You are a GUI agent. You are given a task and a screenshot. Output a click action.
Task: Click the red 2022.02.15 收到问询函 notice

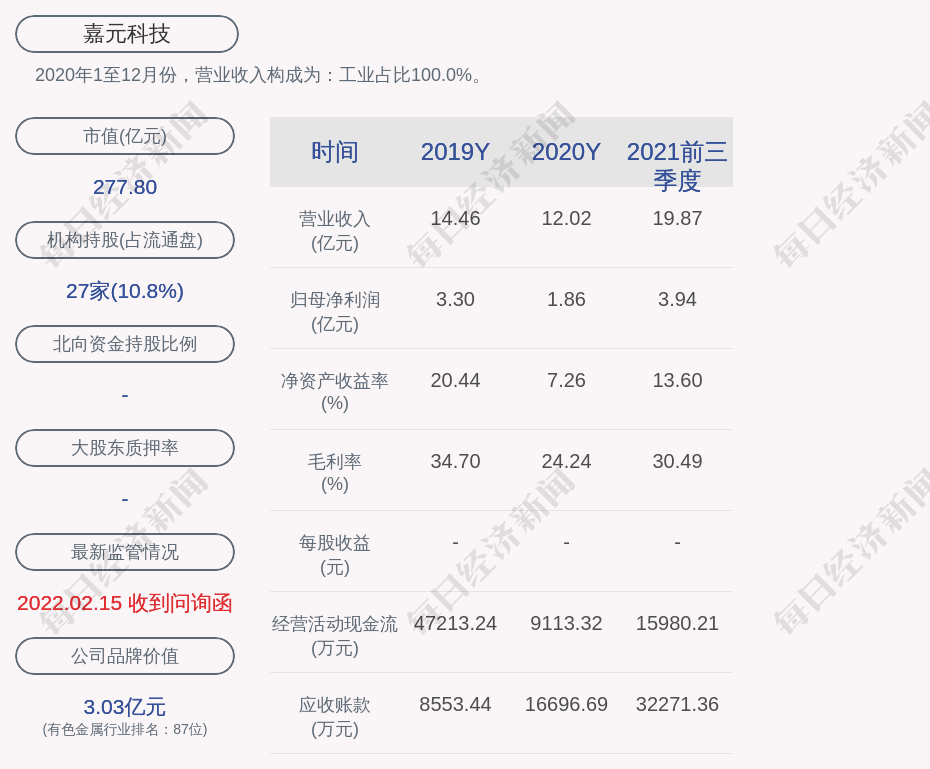pos(125,603)
